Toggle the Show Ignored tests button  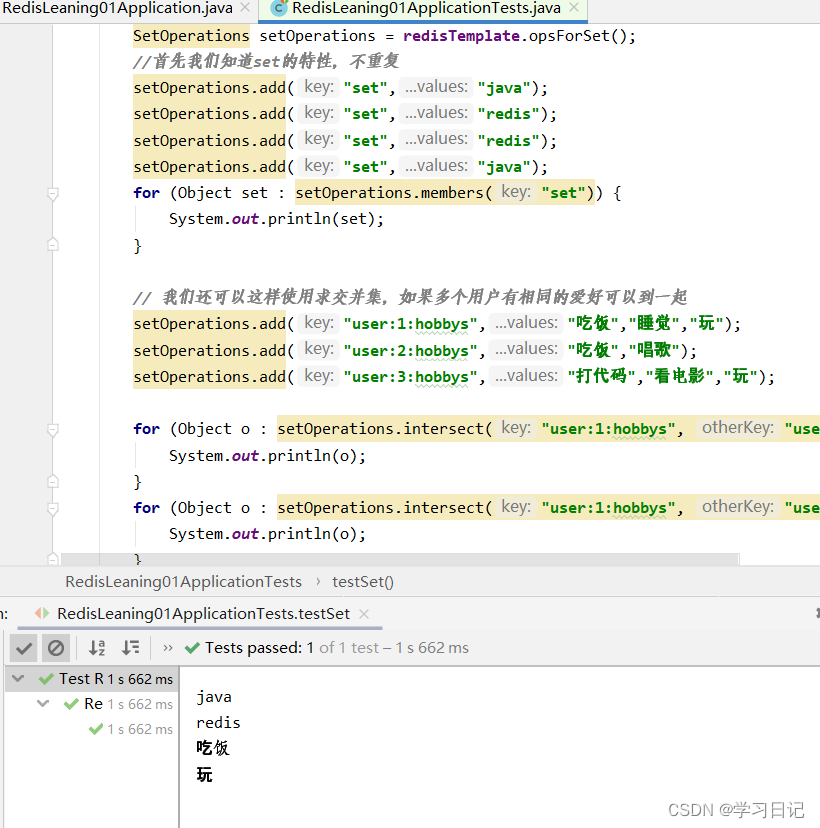coord(56,648)
